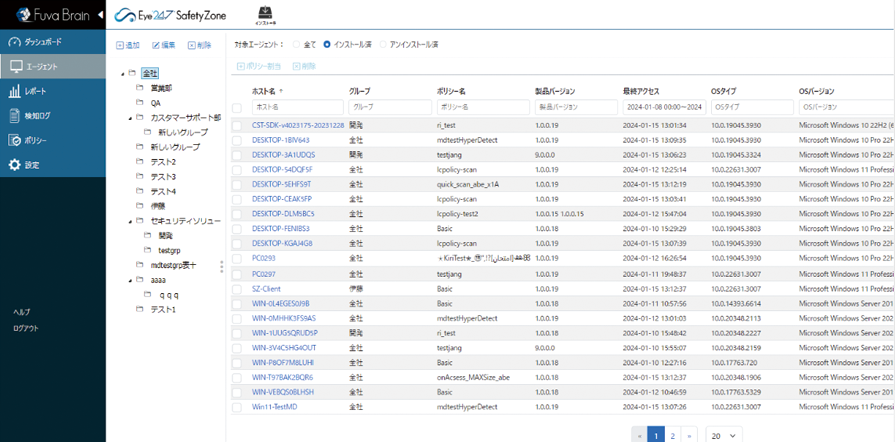The height and width of the screenshot is (442, 895).
Task: Open the install icon in top bar
Action: (x=265, y=15)
